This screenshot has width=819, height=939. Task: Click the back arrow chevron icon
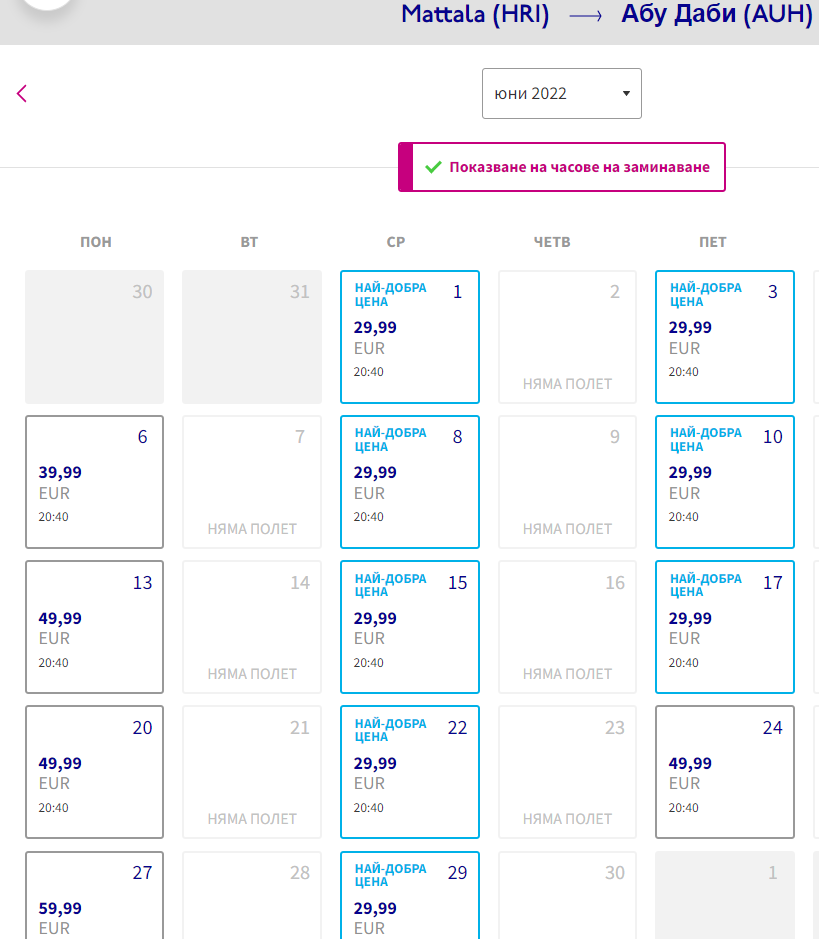pyautogui.click(x=22, y=94)
